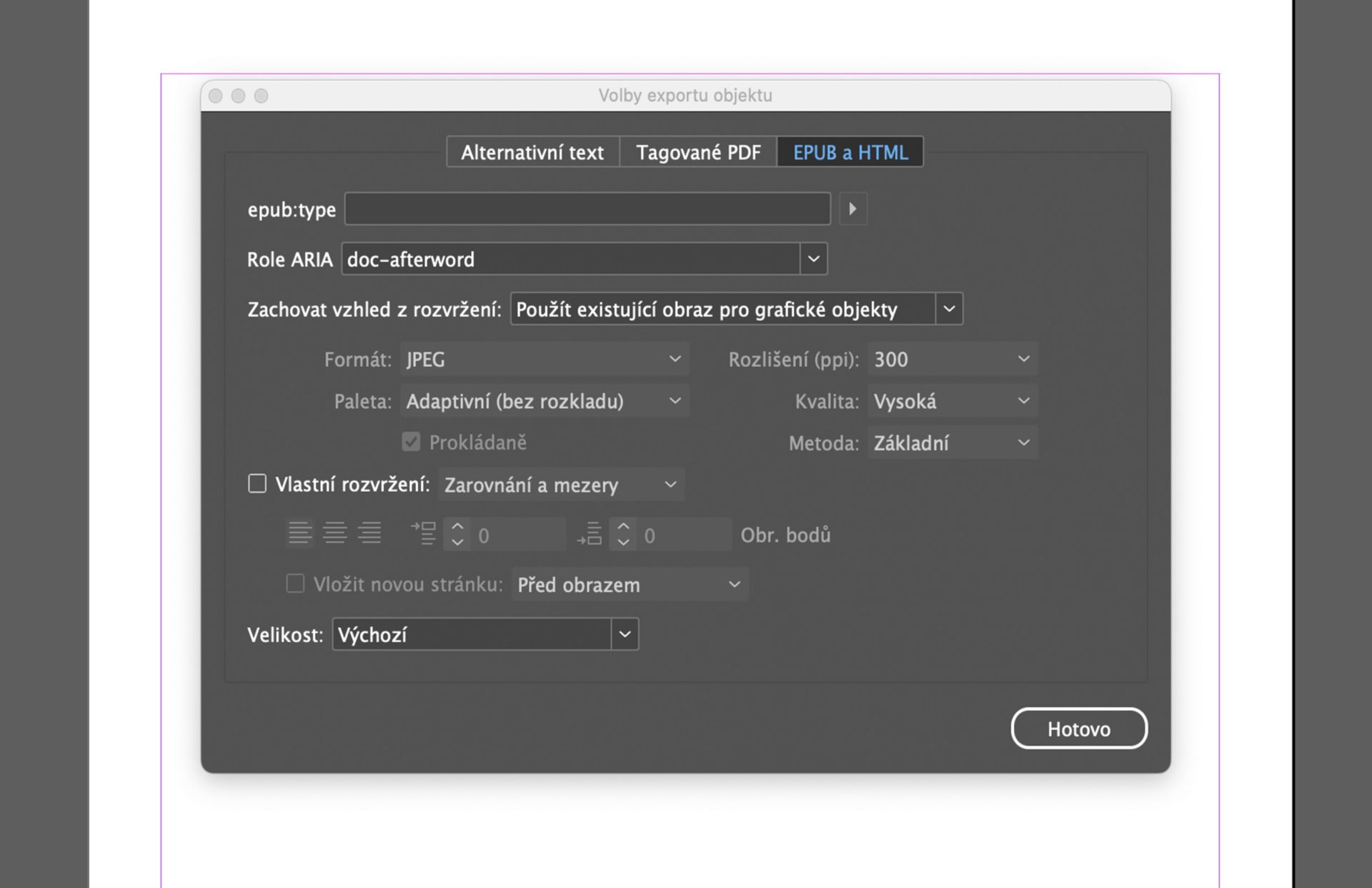Click the Hotovo button

(1079, 728)
